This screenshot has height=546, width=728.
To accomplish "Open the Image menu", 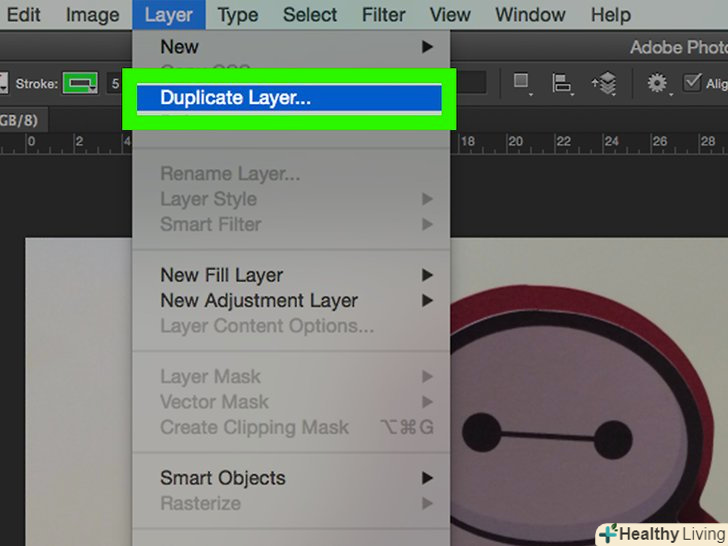I will click(x=92, y=15).
